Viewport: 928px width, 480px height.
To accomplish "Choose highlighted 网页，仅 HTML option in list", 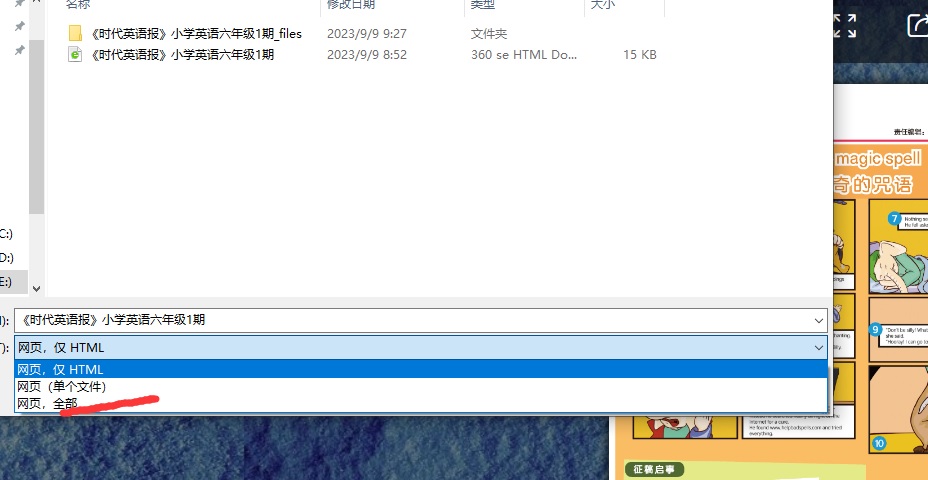I will [421, 369].
